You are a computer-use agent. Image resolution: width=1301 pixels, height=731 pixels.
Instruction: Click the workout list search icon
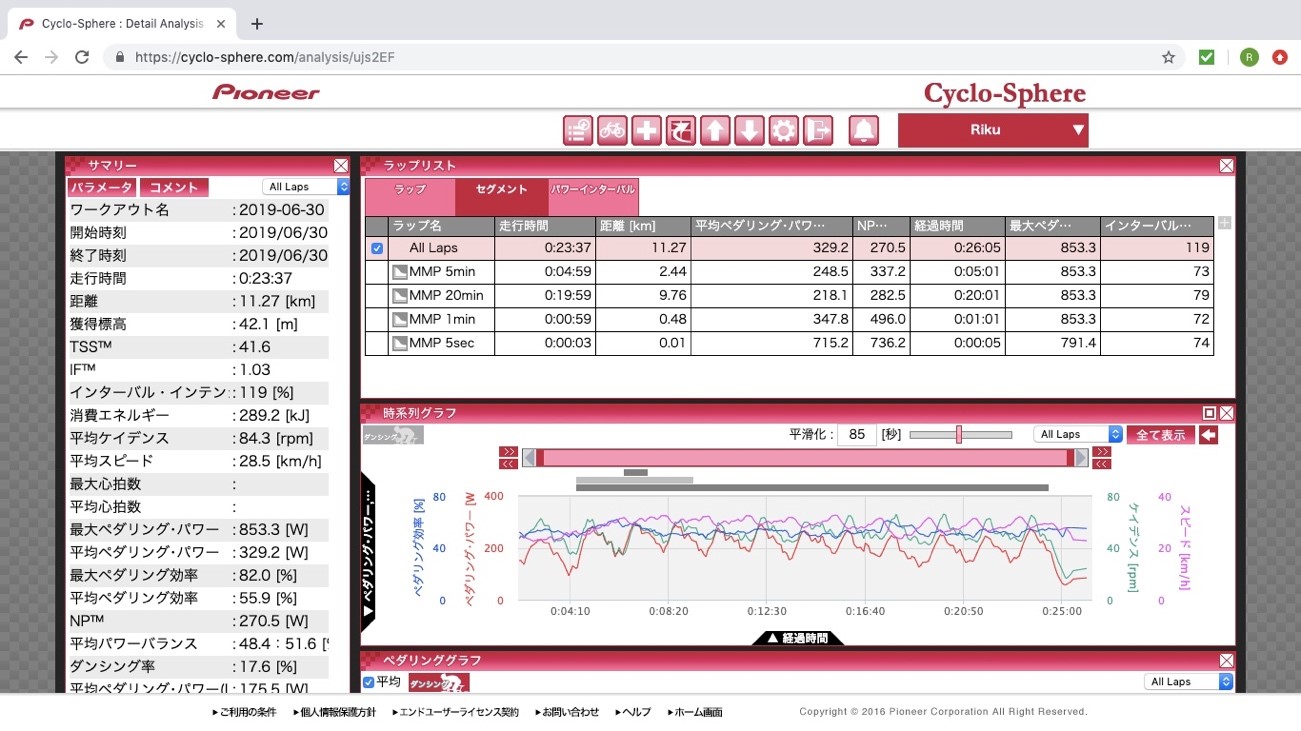click(578, 131)
